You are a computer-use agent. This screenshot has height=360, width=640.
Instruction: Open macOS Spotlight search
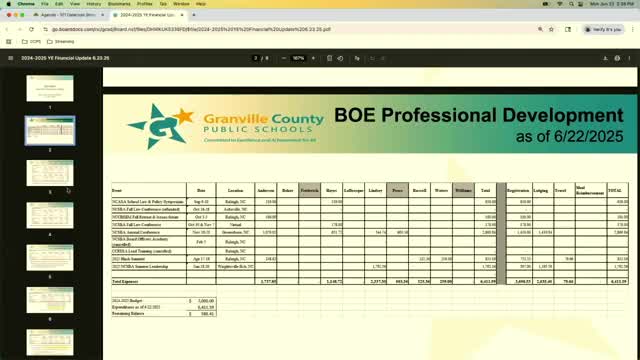(571, 4)
